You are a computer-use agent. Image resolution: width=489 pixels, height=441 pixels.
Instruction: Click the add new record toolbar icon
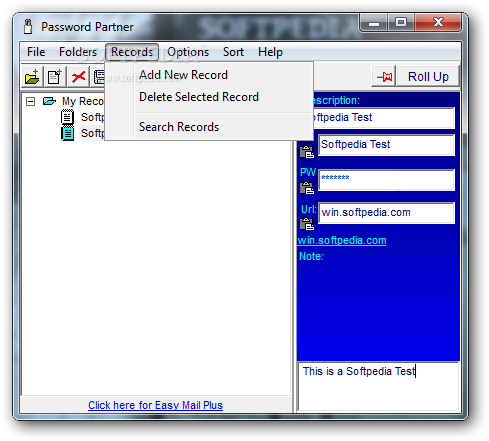tap(55, 77)
